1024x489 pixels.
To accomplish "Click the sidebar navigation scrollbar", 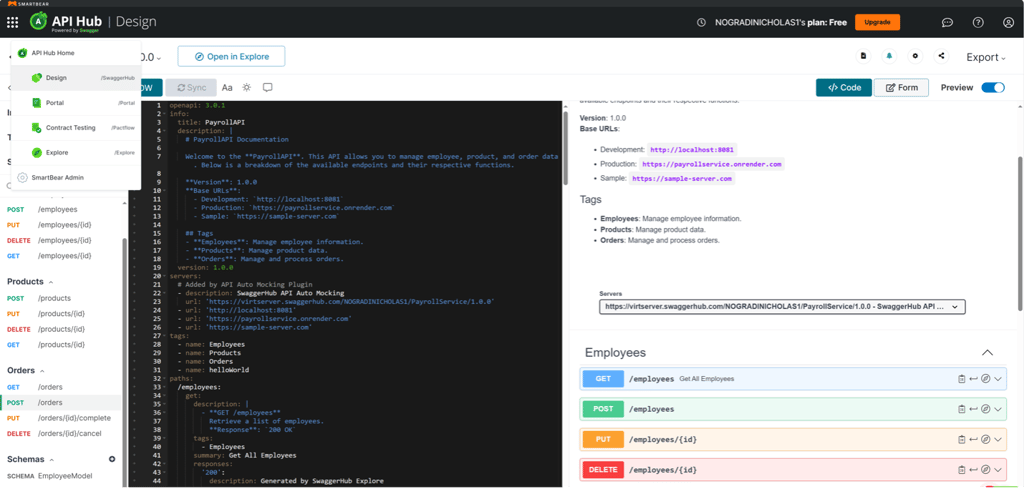I will (125, 363).
